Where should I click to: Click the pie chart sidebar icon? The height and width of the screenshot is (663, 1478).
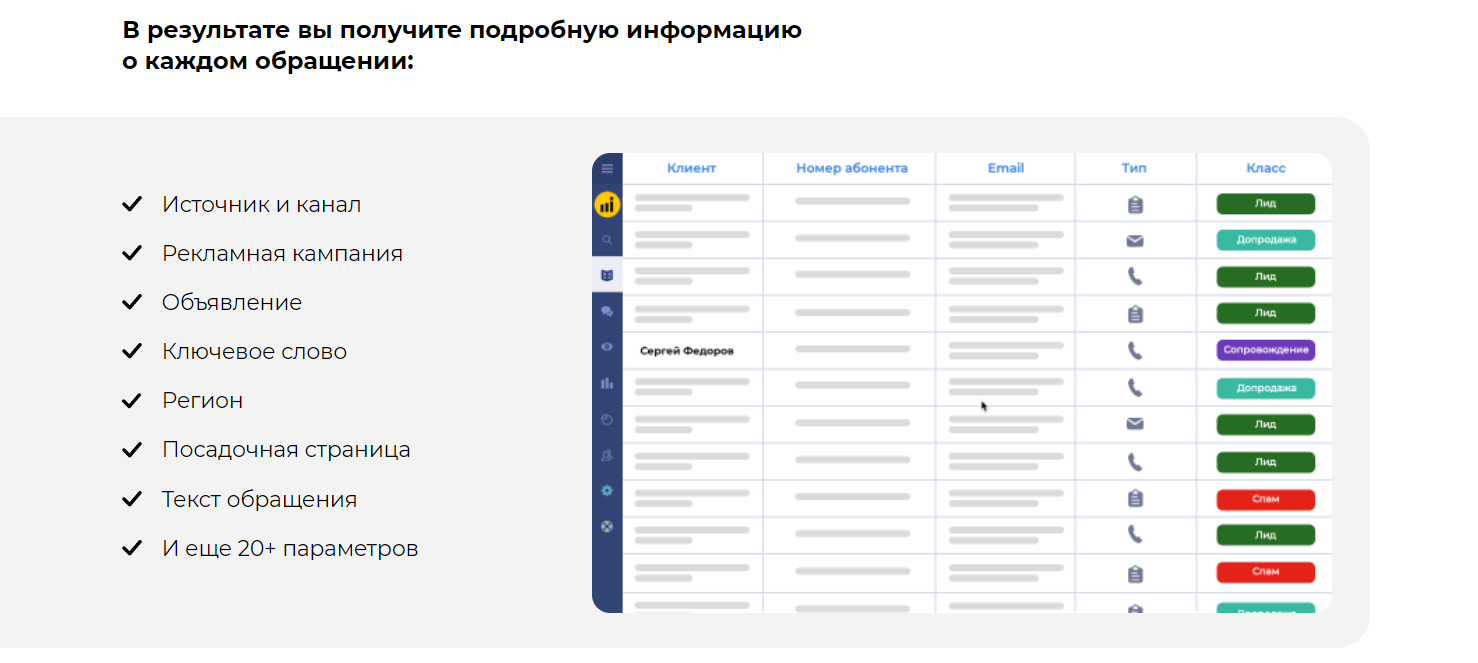[607, 419]
